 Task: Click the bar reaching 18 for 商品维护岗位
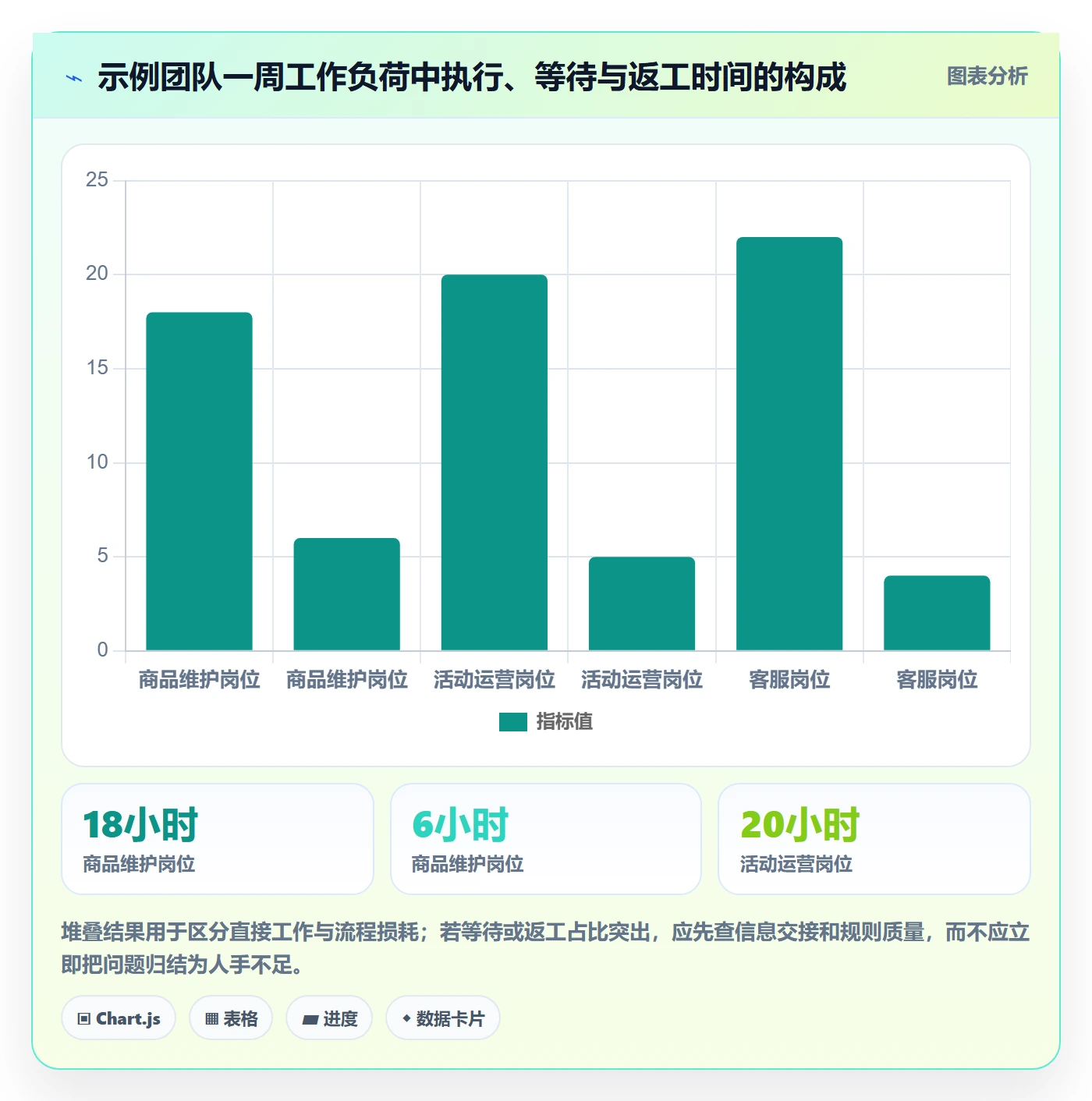[x=199, y=481]
